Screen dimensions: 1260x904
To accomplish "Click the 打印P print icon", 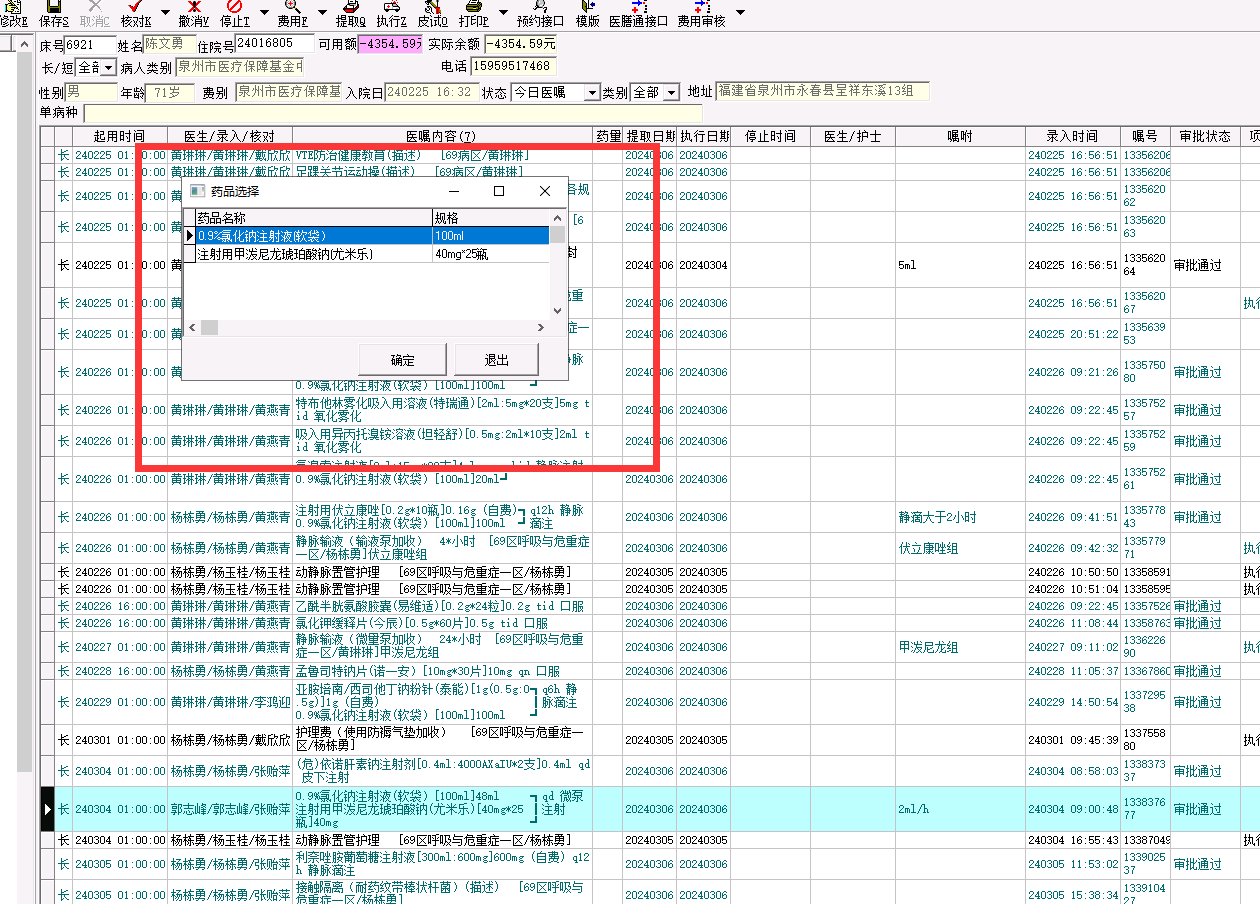I will [473, 13].
